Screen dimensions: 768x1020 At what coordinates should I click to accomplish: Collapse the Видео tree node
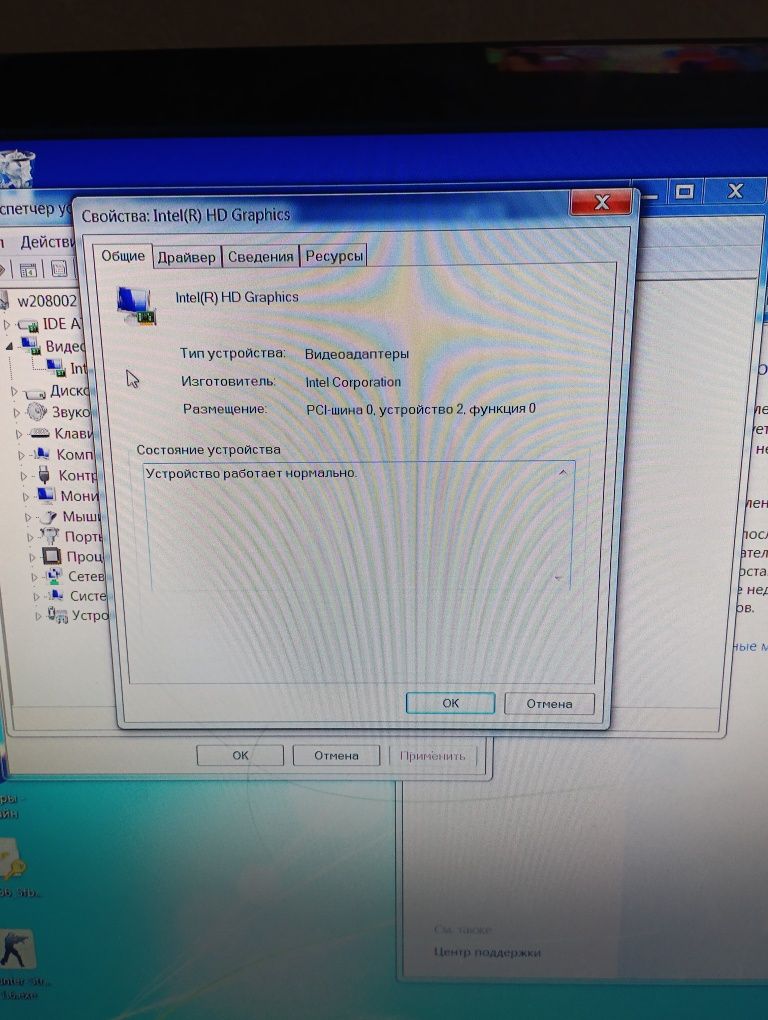pos(10,347)
